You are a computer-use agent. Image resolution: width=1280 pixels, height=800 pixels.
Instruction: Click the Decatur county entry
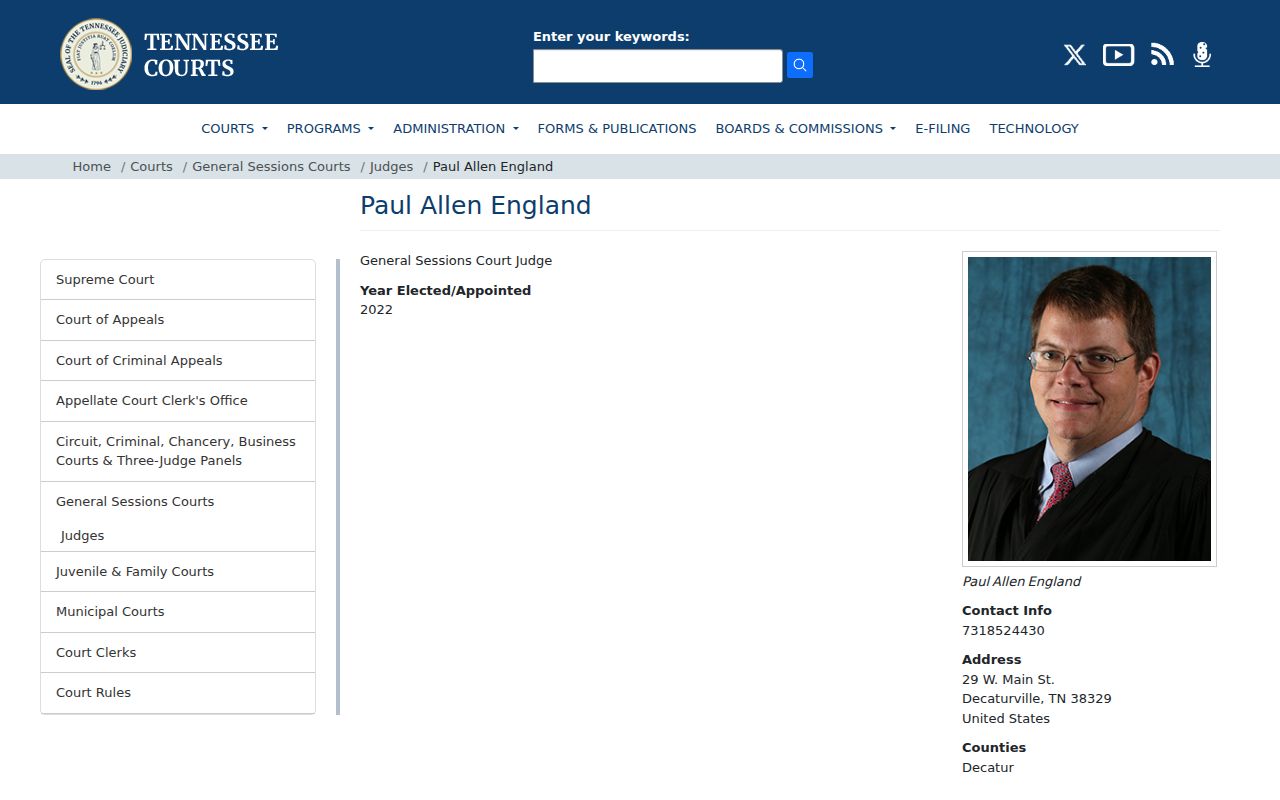click(x=988, y=768)
